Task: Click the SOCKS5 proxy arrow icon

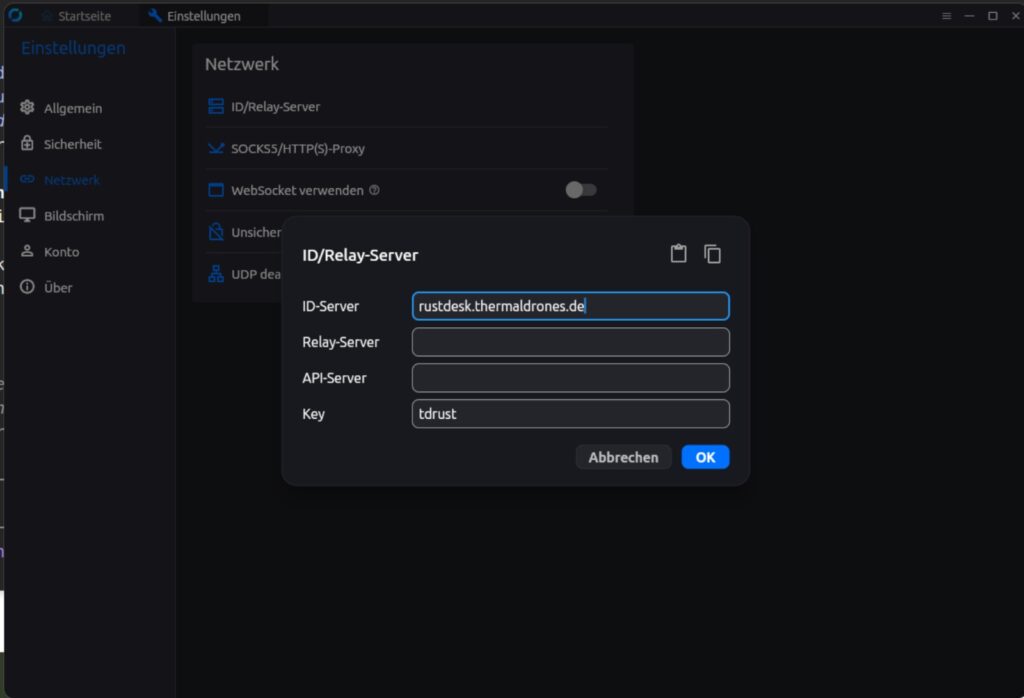Action: pos(216,148)
